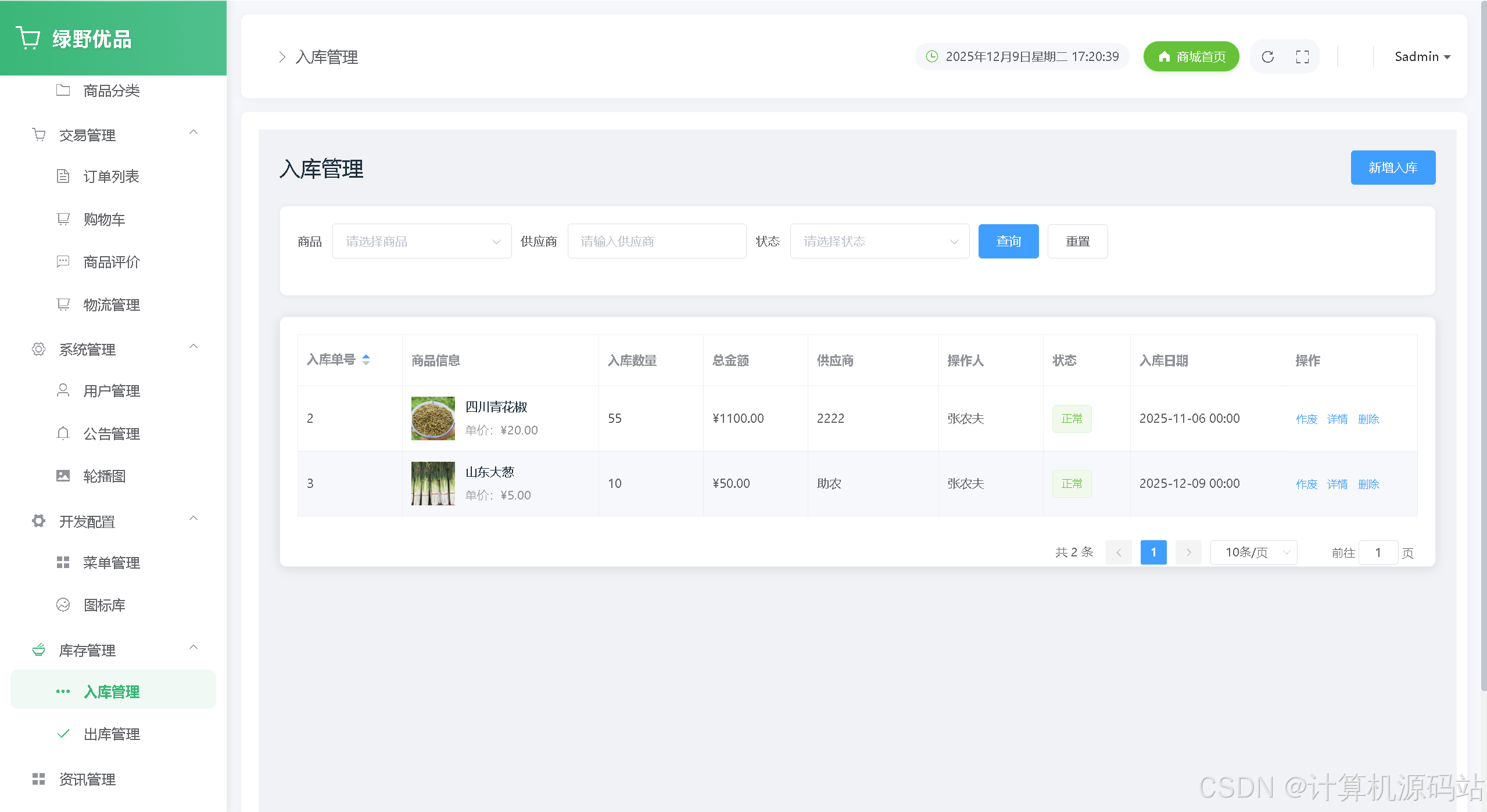Click 作废 link for 四川青花椒 row
The image size is (1487, 812).
(1306, 419)
